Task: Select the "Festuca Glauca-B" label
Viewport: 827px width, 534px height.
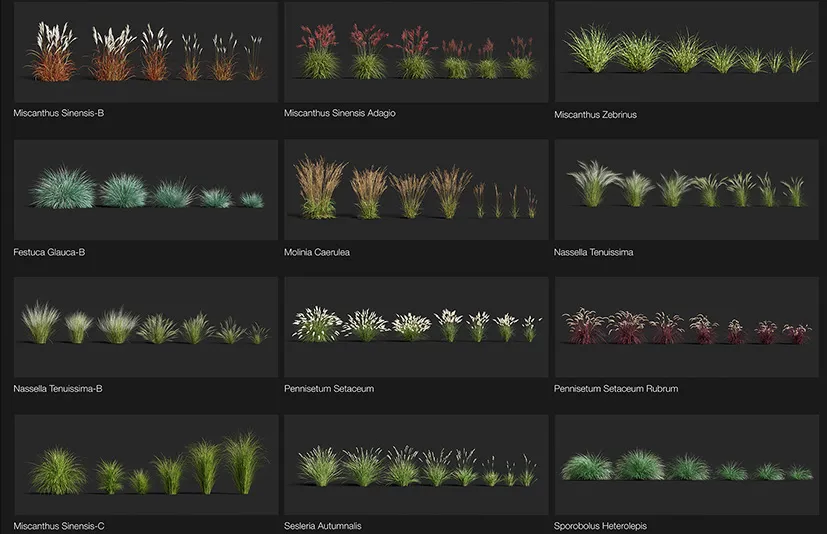Action: point(49,252)
